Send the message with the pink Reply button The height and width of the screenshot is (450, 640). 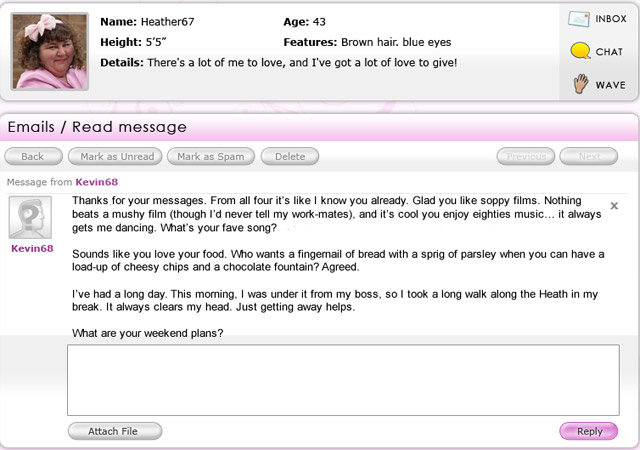pos(589,431)
